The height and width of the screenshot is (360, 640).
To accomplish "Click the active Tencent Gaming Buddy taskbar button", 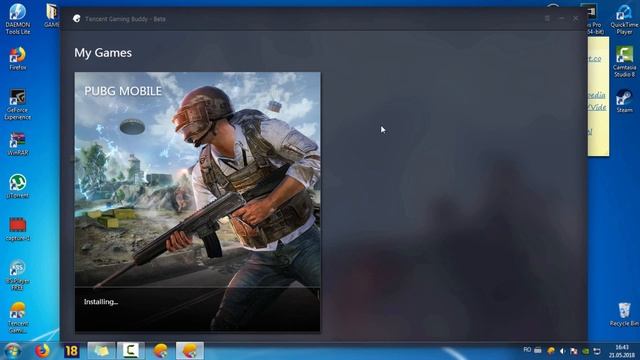I will pos(190,351).
